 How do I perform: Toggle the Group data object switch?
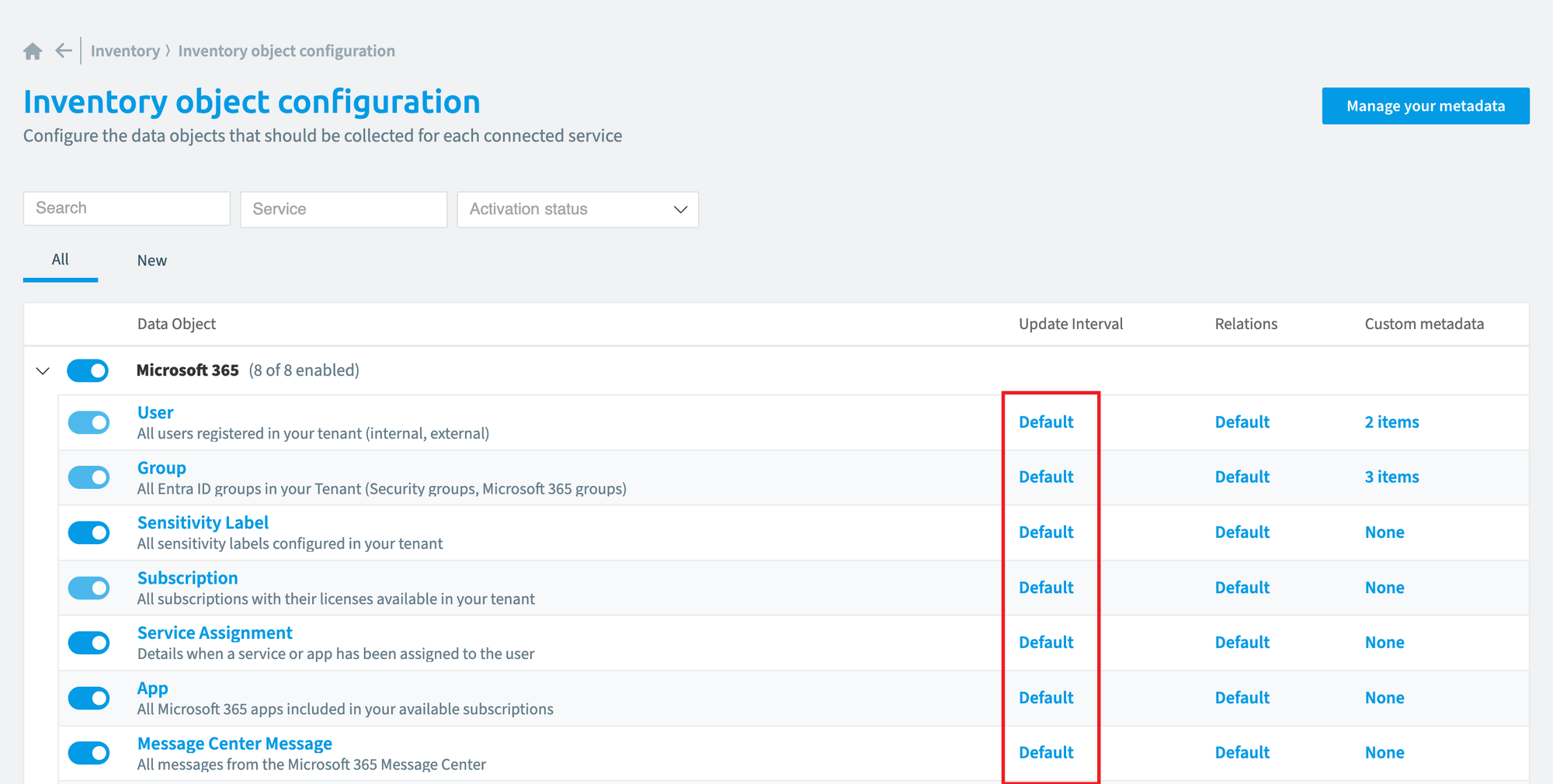click(89, 477)
